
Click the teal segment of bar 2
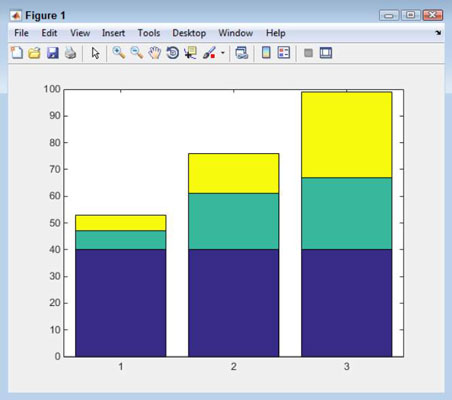coord(234,221)
